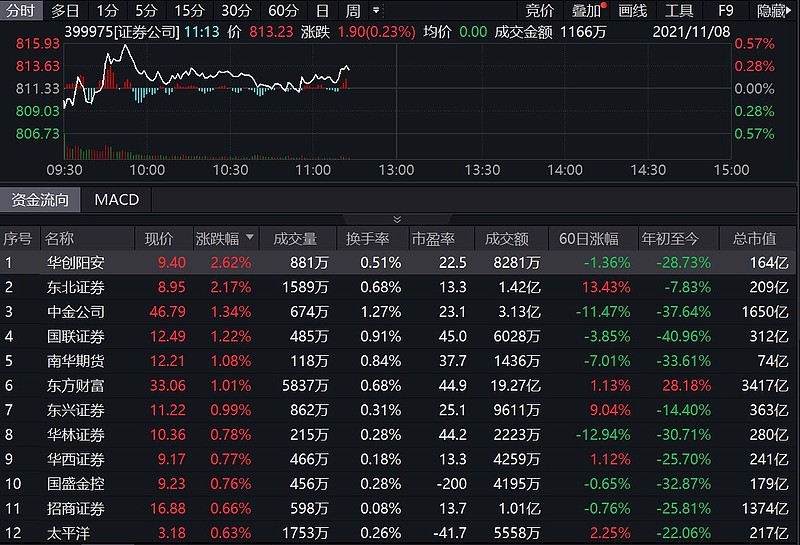Click 国盛金控's -200 P/E value
Screen dimensions: 800x545
pyautogui.click(x=452, y=484)
